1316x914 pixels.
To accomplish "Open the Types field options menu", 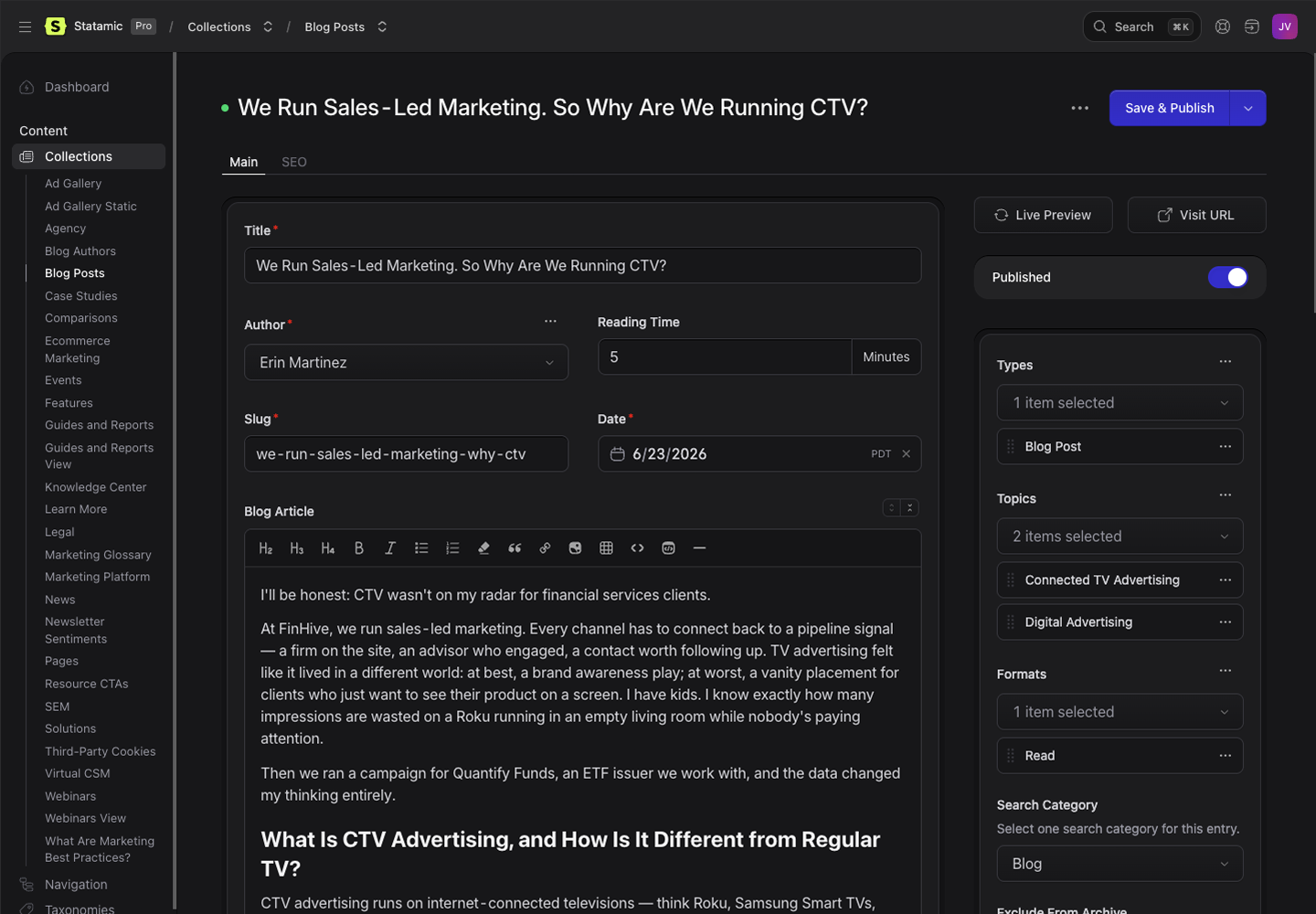I will (1226, 362).
